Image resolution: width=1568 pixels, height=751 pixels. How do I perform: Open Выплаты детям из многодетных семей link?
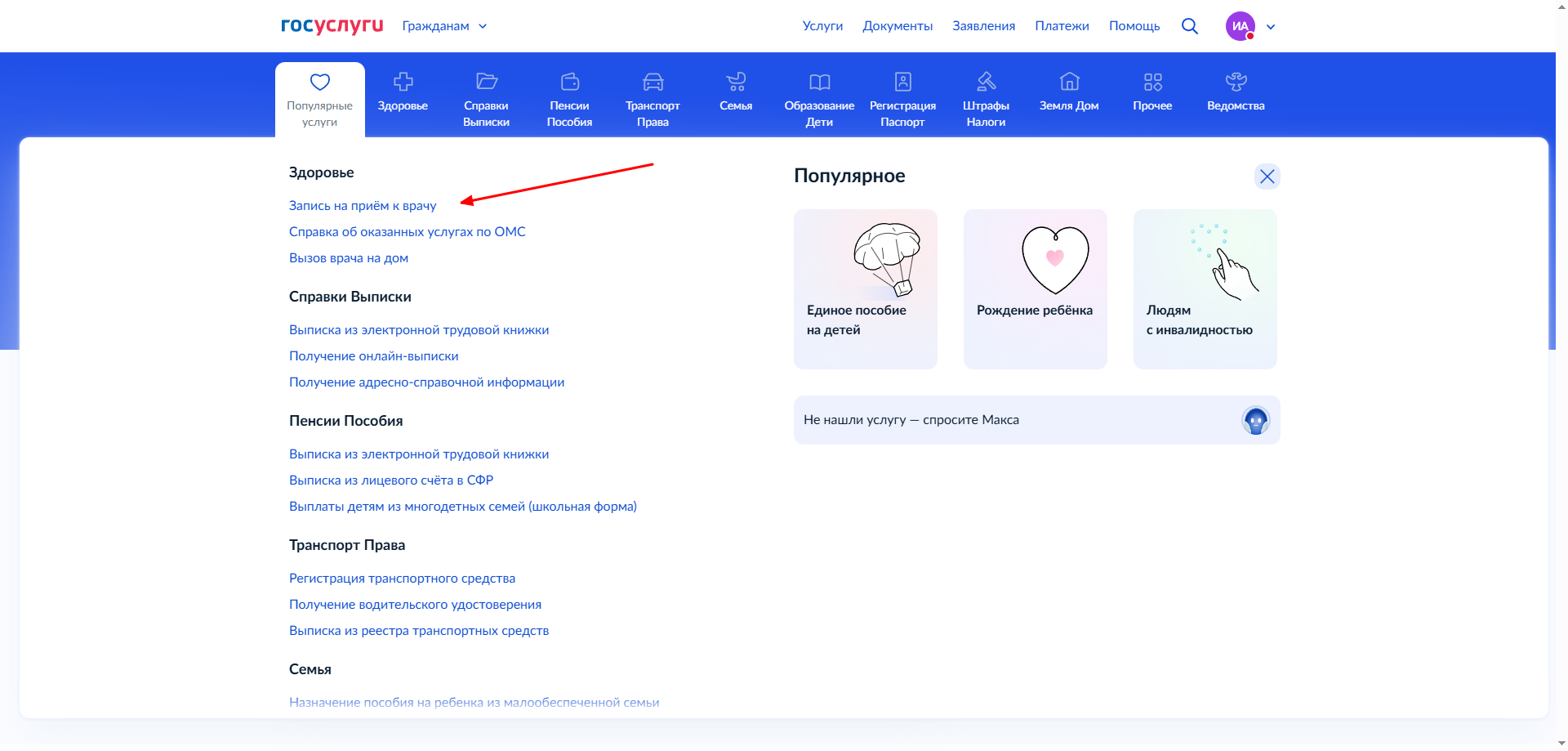click(463, 507)
